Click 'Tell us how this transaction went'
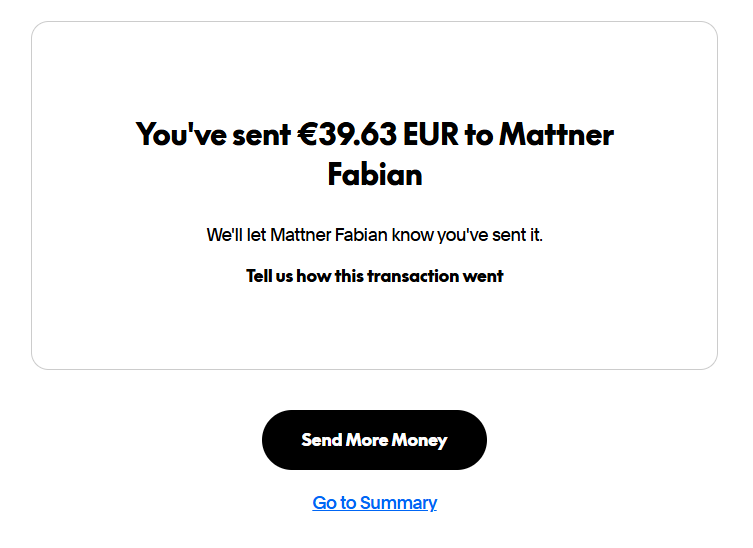The image size is (753, 548). (x=374, y=276)
